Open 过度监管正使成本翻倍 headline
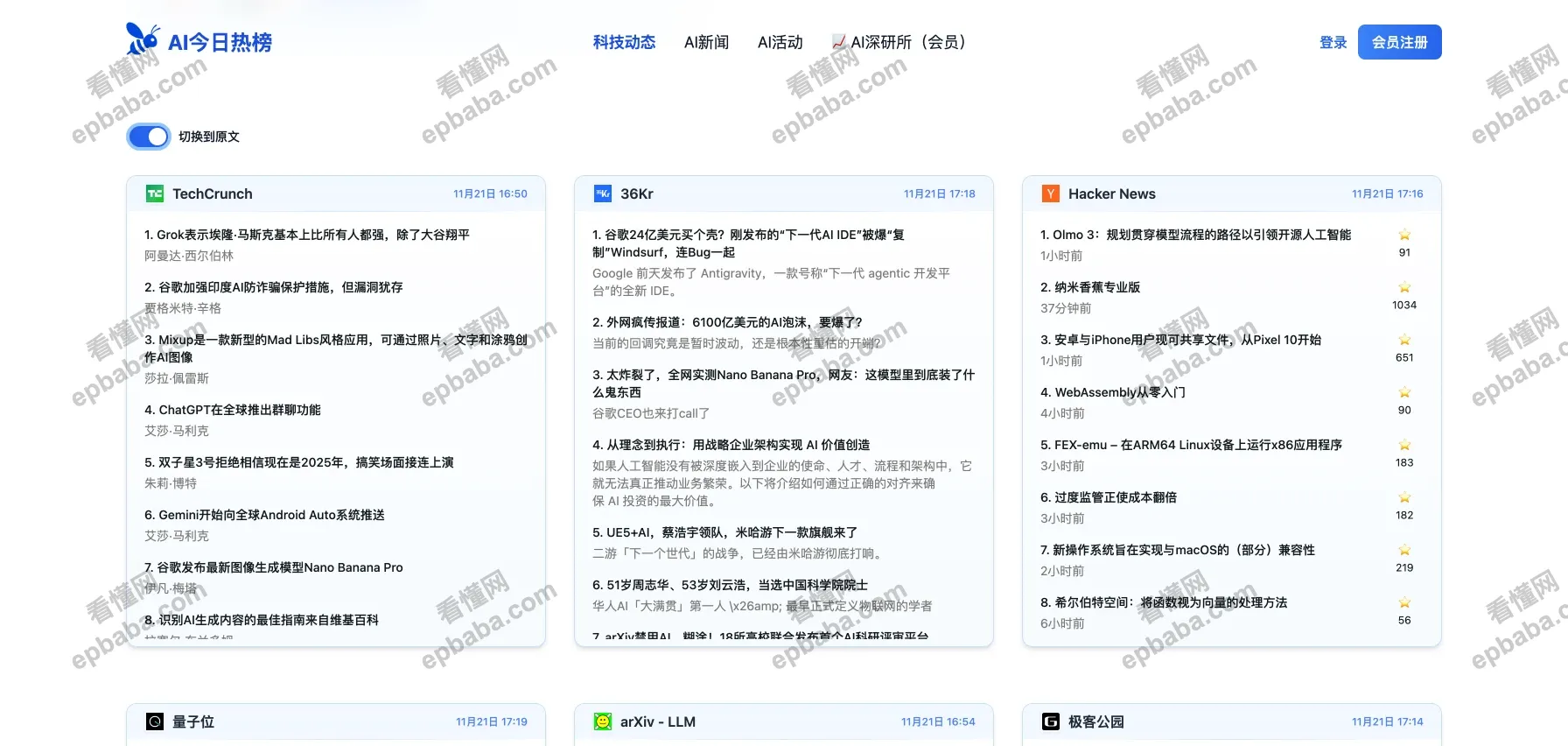Screen dimensions: 1568x746 point(1109,497)
